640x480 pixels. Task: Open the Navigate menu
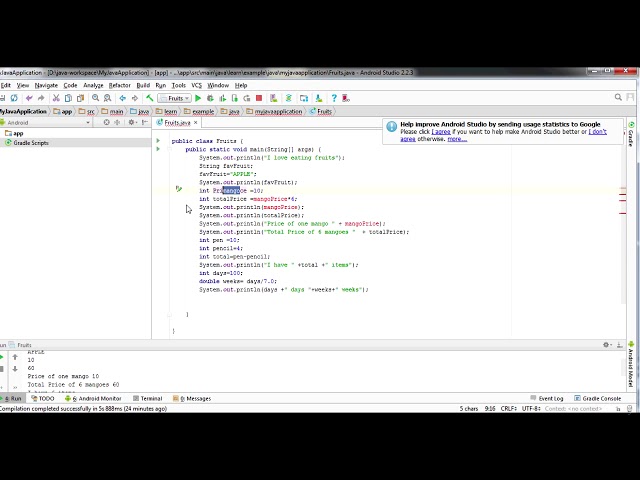(x=46, y=85)
